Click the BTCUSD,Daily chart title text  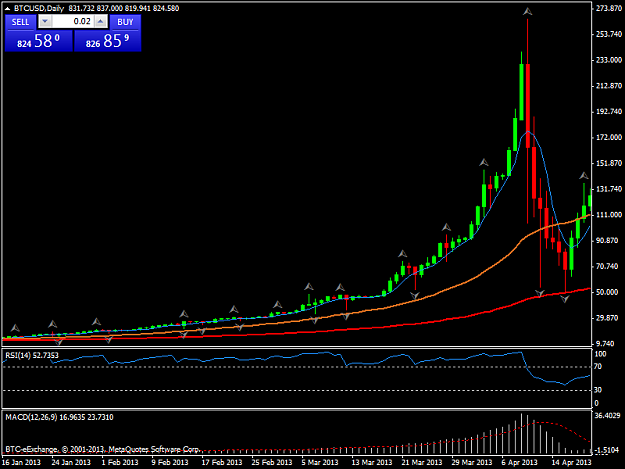click(39, 8)
